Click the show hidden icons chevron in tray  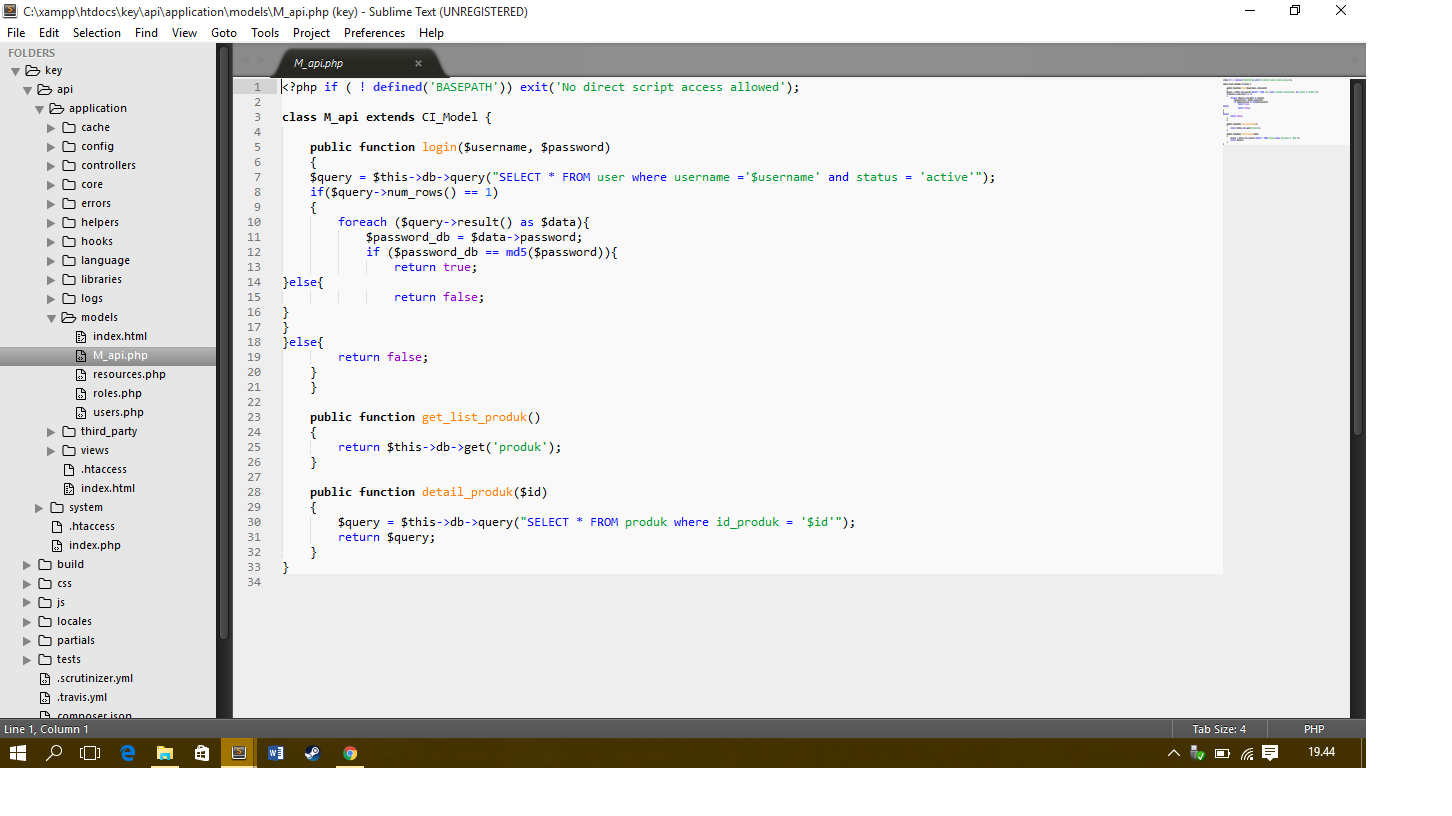(1172, 752)
